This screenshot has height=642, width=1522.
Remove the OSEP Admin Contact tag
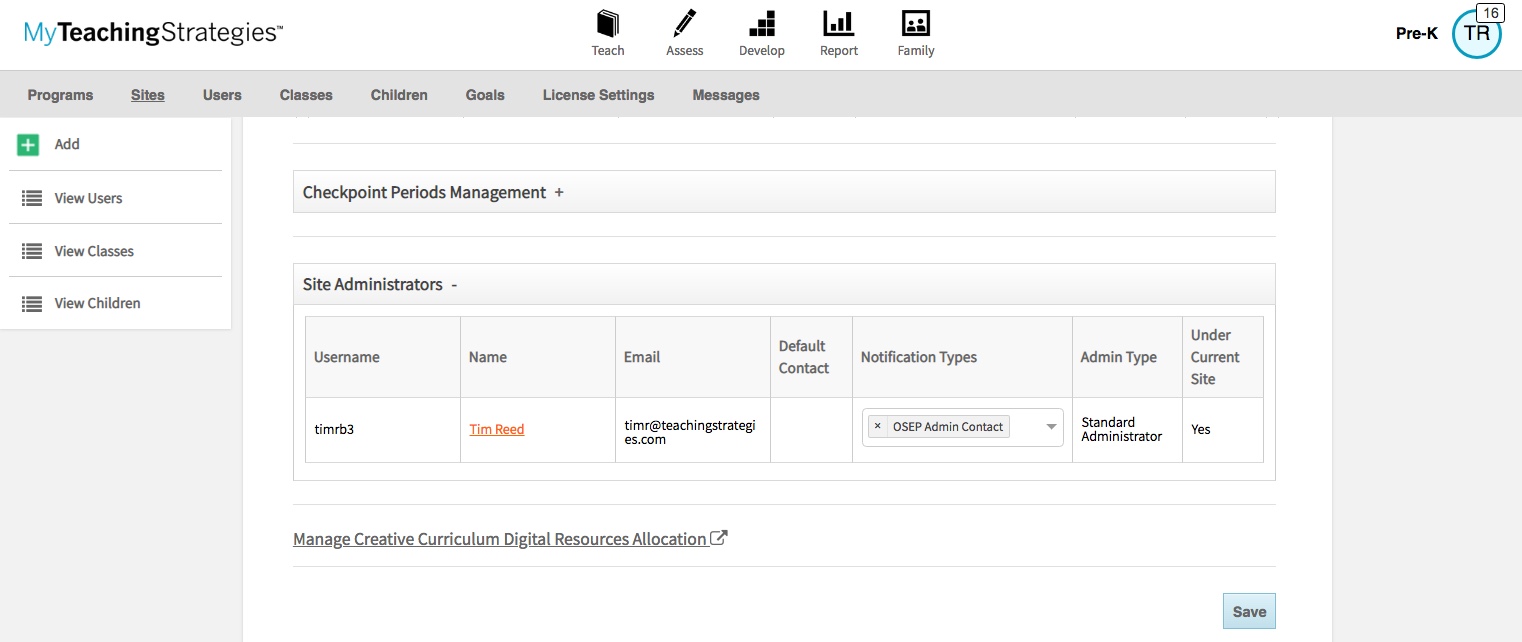click(x=877, y=426)
